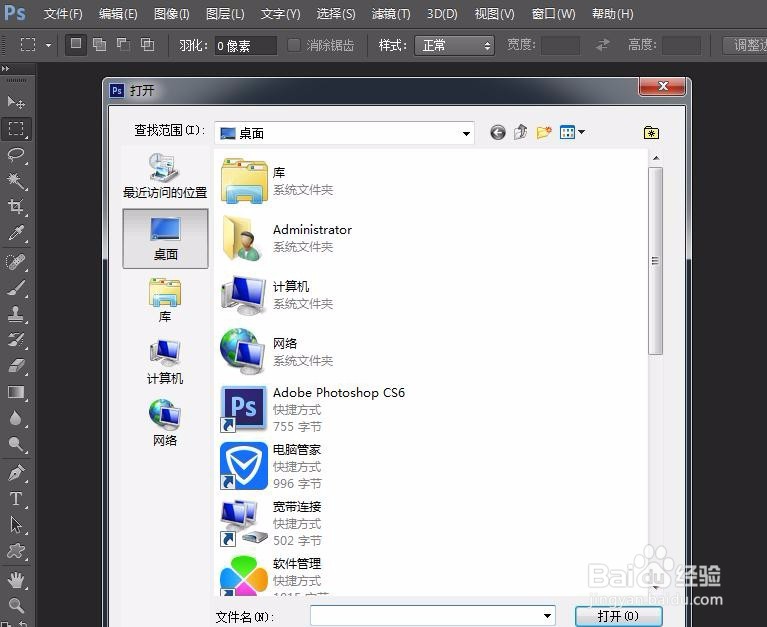Go to 最近访问的位置 in sidebar
The height and width of the screenshot is (627, 767).
165,176
